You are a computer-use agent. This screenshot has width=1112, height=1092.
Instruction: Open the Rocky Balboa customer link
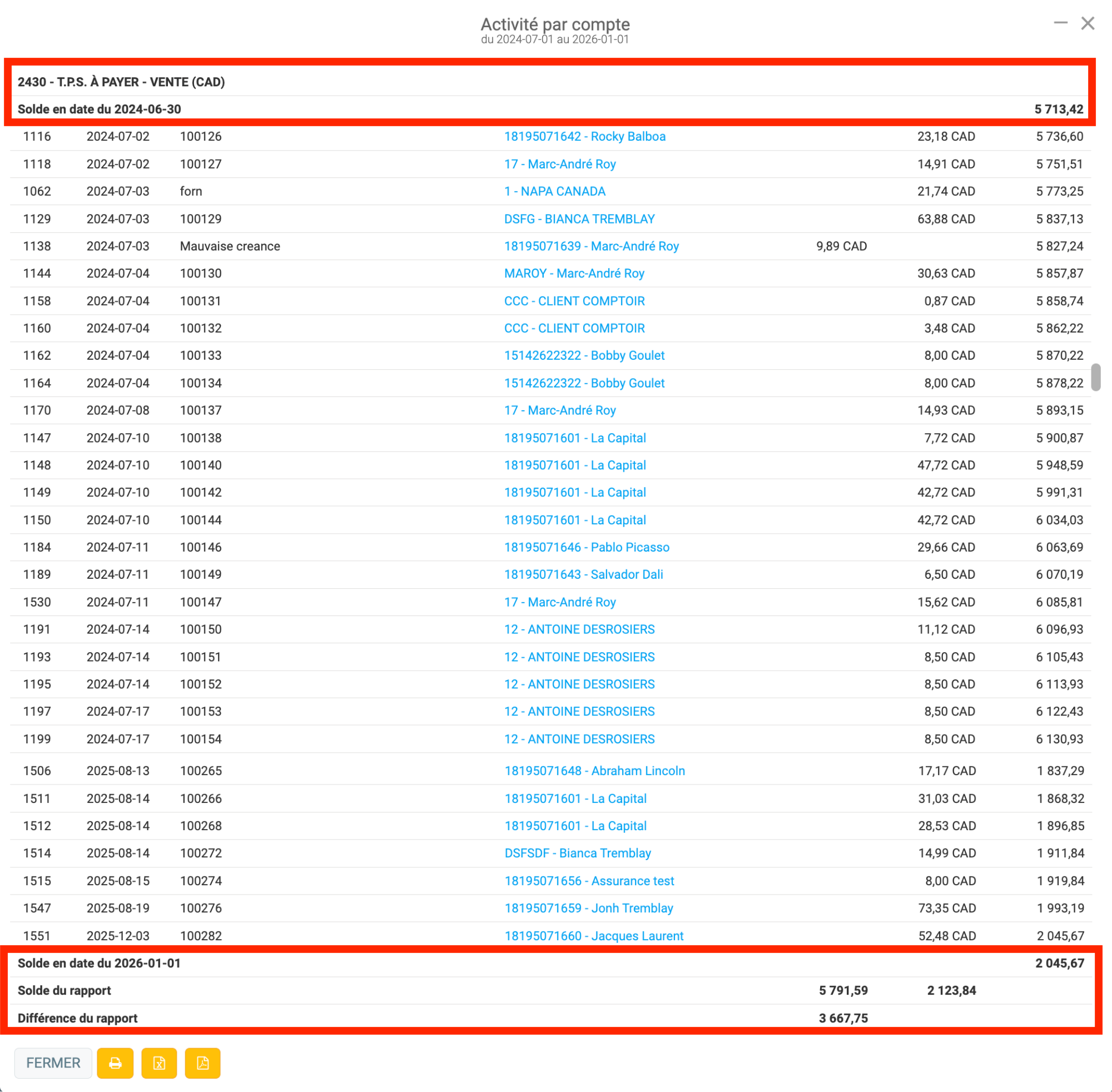click(584, 137)
